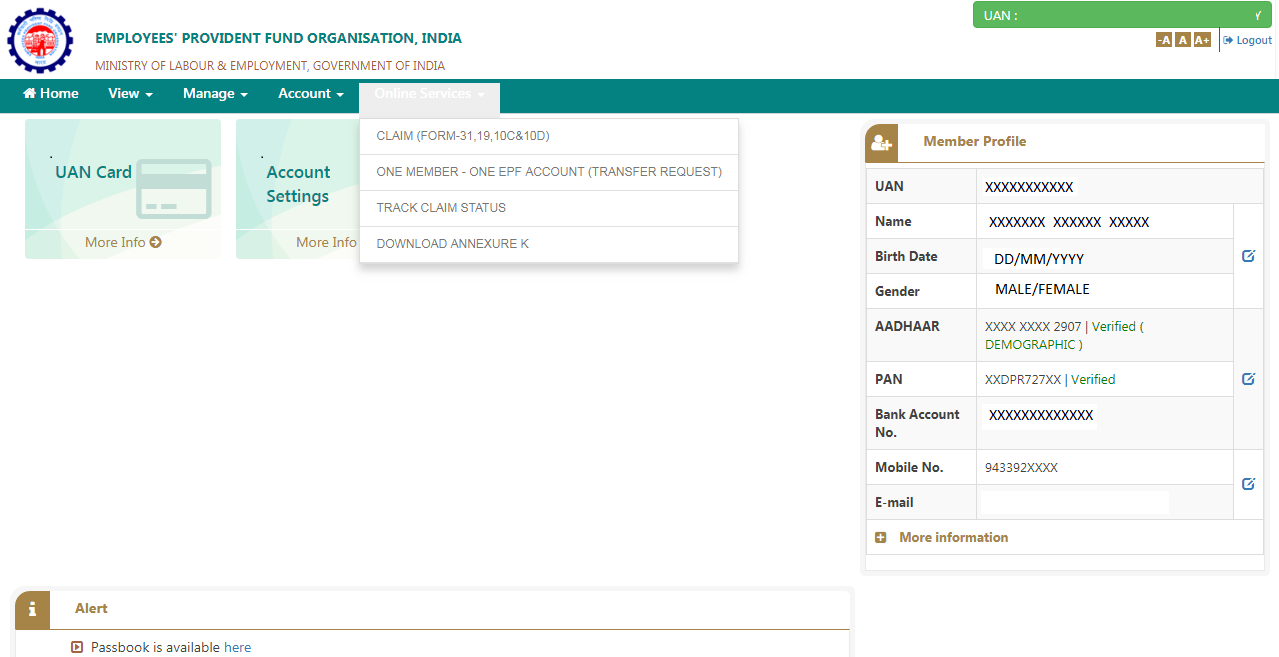Open CLAIM (FORM-31,19,10C&10D)
Image resolution: width=1279 pixels, height=657 pixels.
tap(463, 135)
